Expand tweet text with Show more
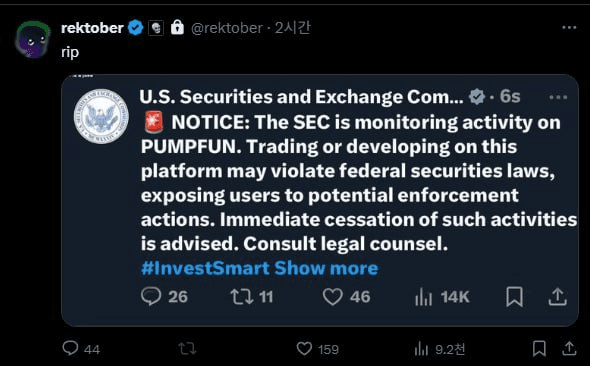This screenshot has height=366, width=590. tap(326, 268)
